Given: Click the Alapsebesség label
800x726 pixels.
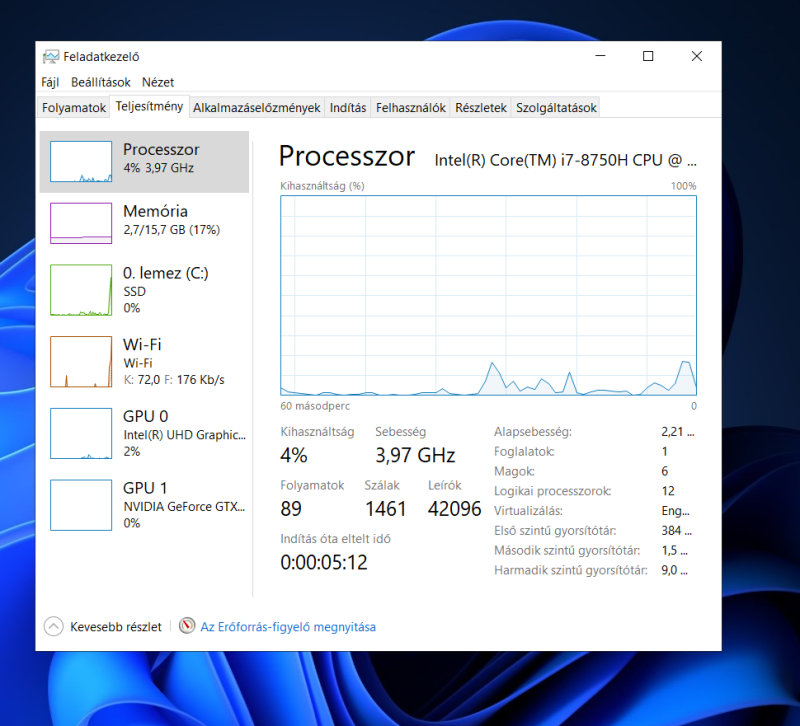Looking at the screenshot, I should 533,432.
